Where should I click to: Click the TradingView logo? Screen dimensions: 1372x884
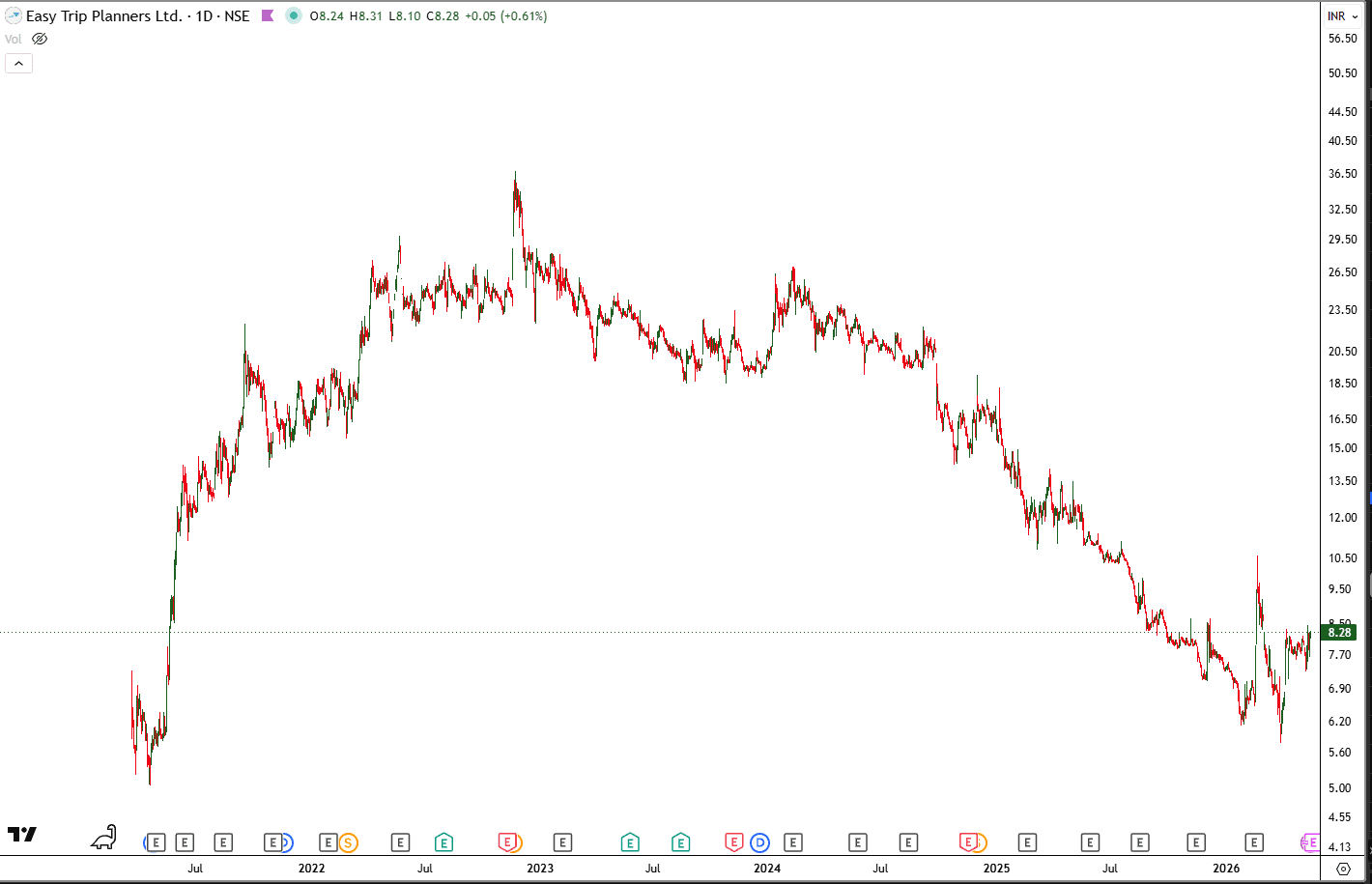[22, 835]
